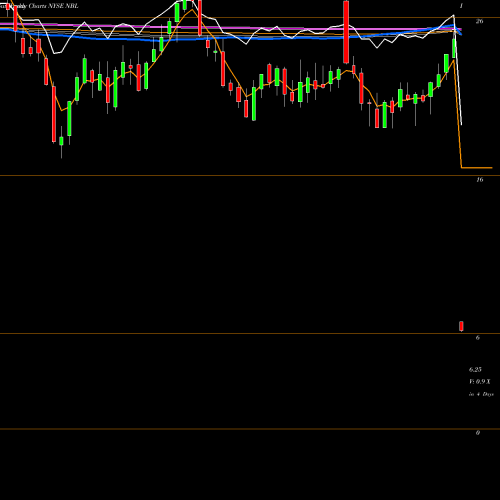
Task: Select the tall red candle left of the last green run
Action: pyautogui.click(x=346, y=32)
